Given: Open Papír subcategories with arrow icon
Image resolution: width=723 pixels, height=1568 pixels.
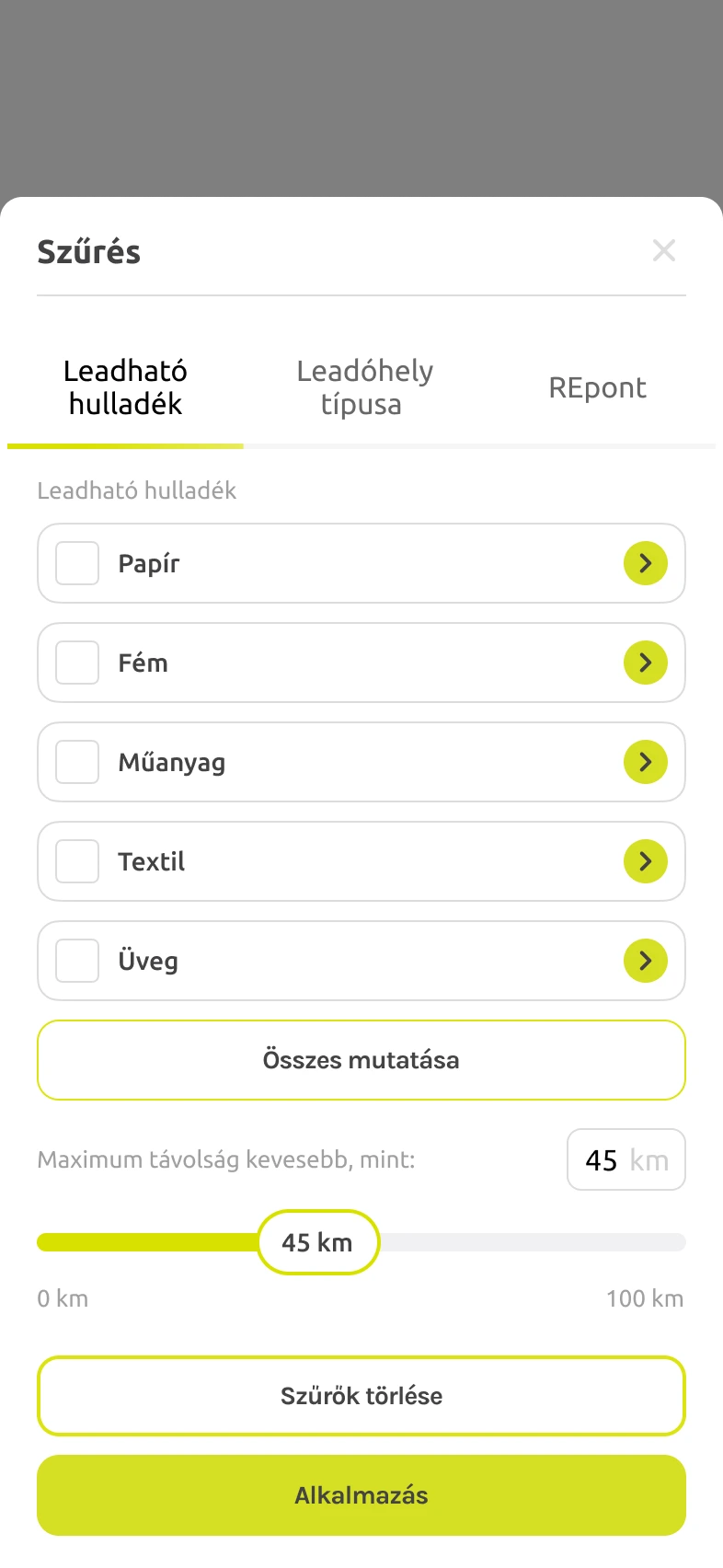Looking at the screenshot, I should coord(646,563).
